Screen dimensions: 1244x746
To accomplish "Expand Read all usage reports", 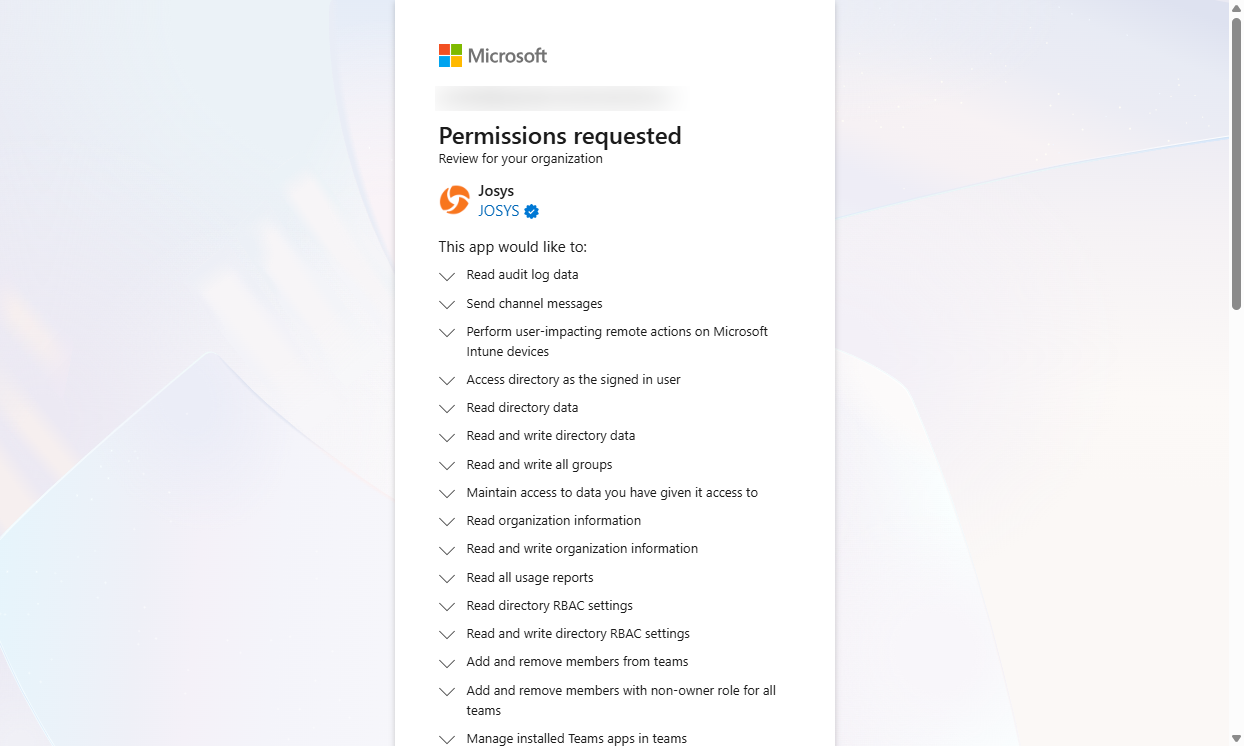I will tap(447, 579).
